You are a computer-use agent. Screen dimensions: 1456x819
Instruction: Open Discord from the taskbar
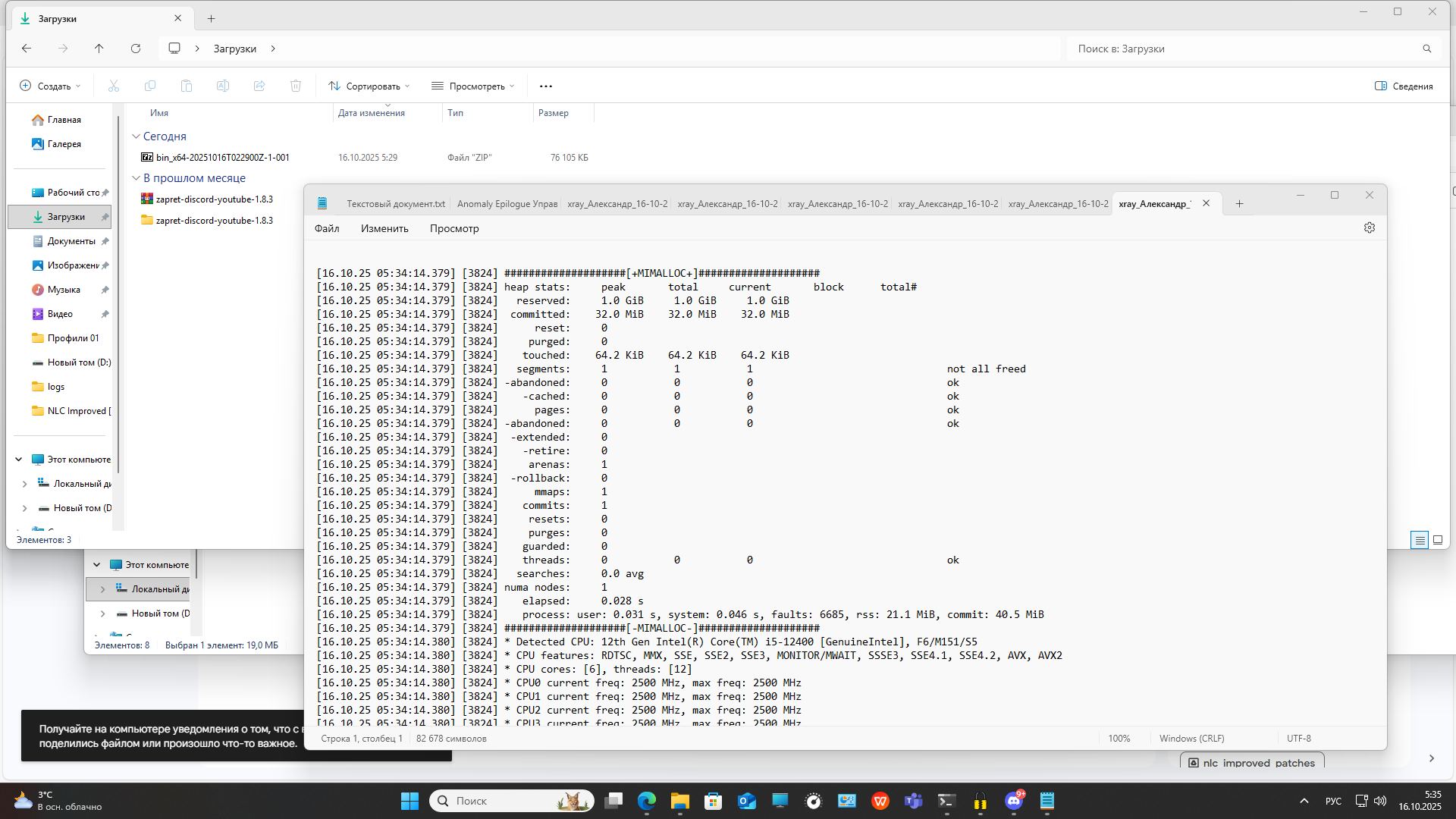click(1013, 801)
